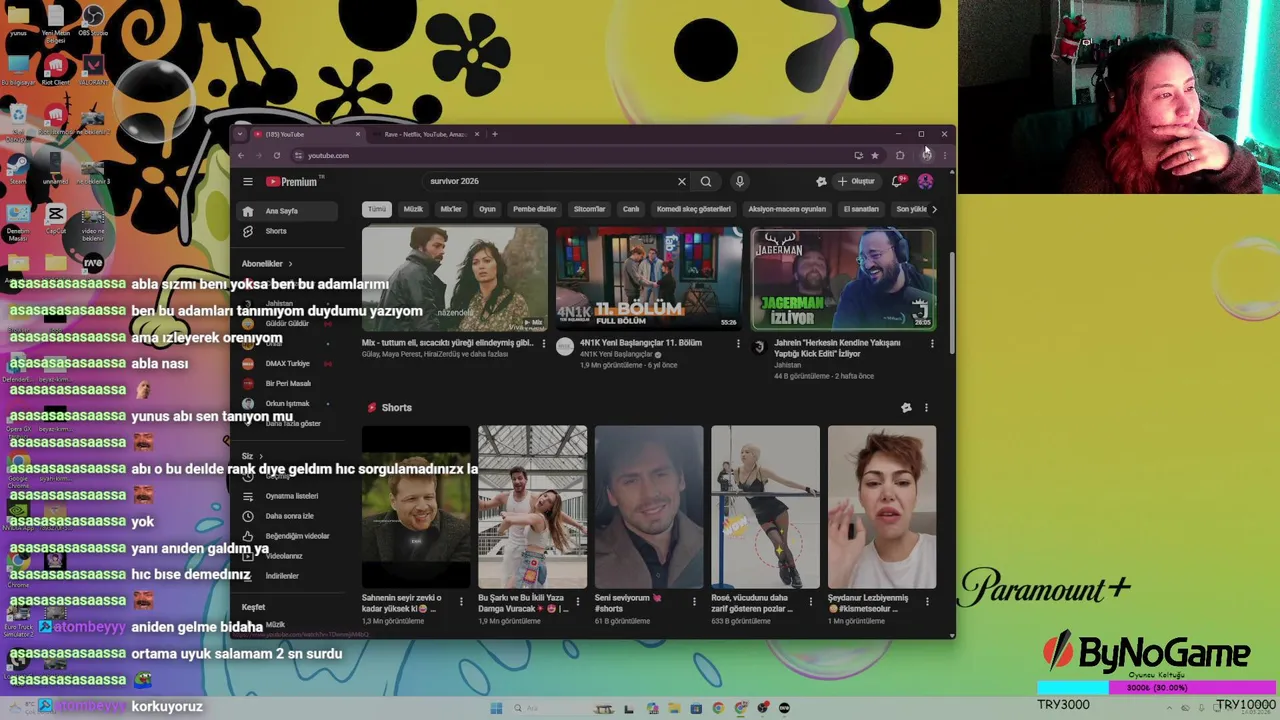Install/cast icon in the address bar
Image resolution: width=1280 pixels, height=720 pixels.
pyautogui.click(x=858, y=155)
